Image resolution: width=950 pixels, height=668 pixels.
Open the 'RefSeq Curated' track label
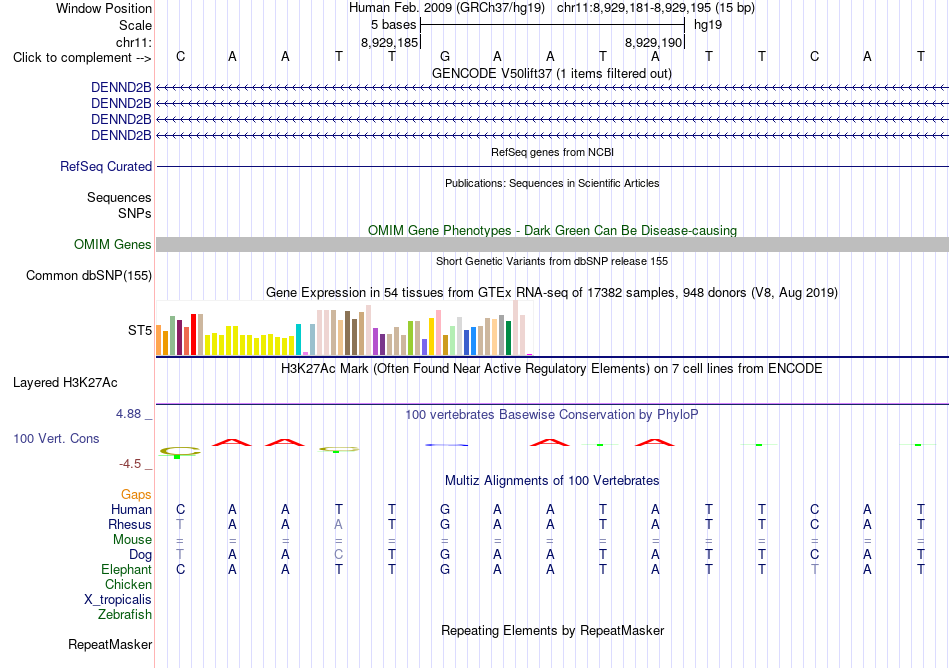point(106,167)
